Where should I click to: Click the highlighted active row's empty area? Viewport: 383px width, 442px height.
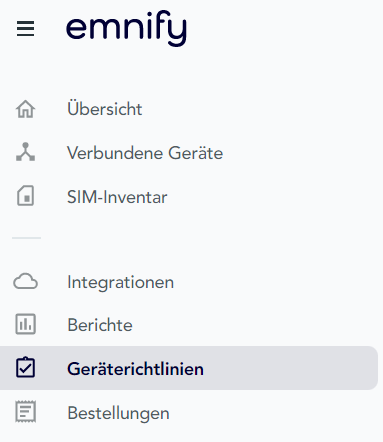click(x=290, y=368)
